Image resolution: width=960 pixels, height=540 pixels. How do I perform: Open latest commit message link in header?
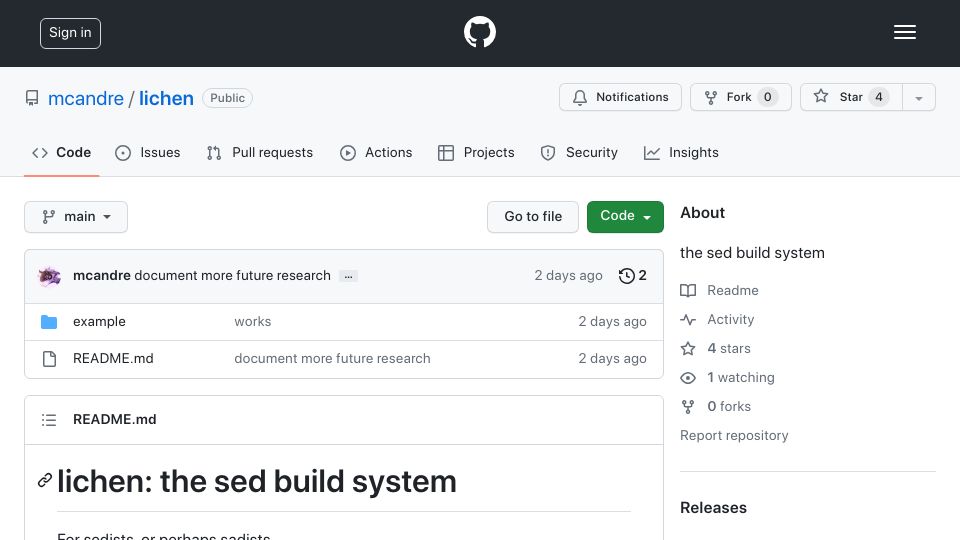(233, 276)
